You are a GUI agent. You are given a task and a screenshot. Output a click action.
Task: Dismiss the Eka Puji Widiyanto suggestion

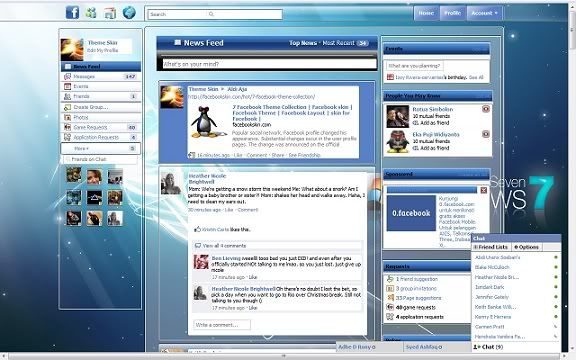click(x=486, y=134)
